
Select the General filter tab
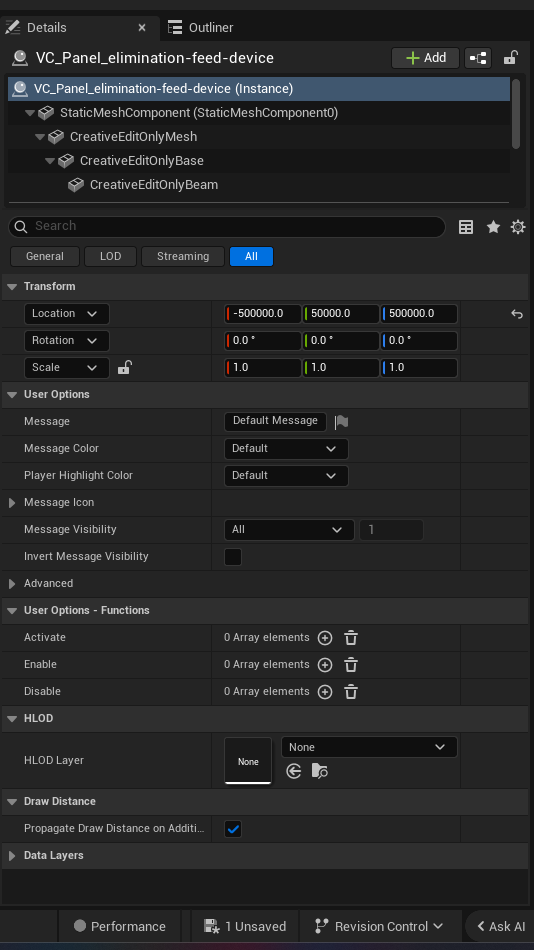(x=45, y=257)
